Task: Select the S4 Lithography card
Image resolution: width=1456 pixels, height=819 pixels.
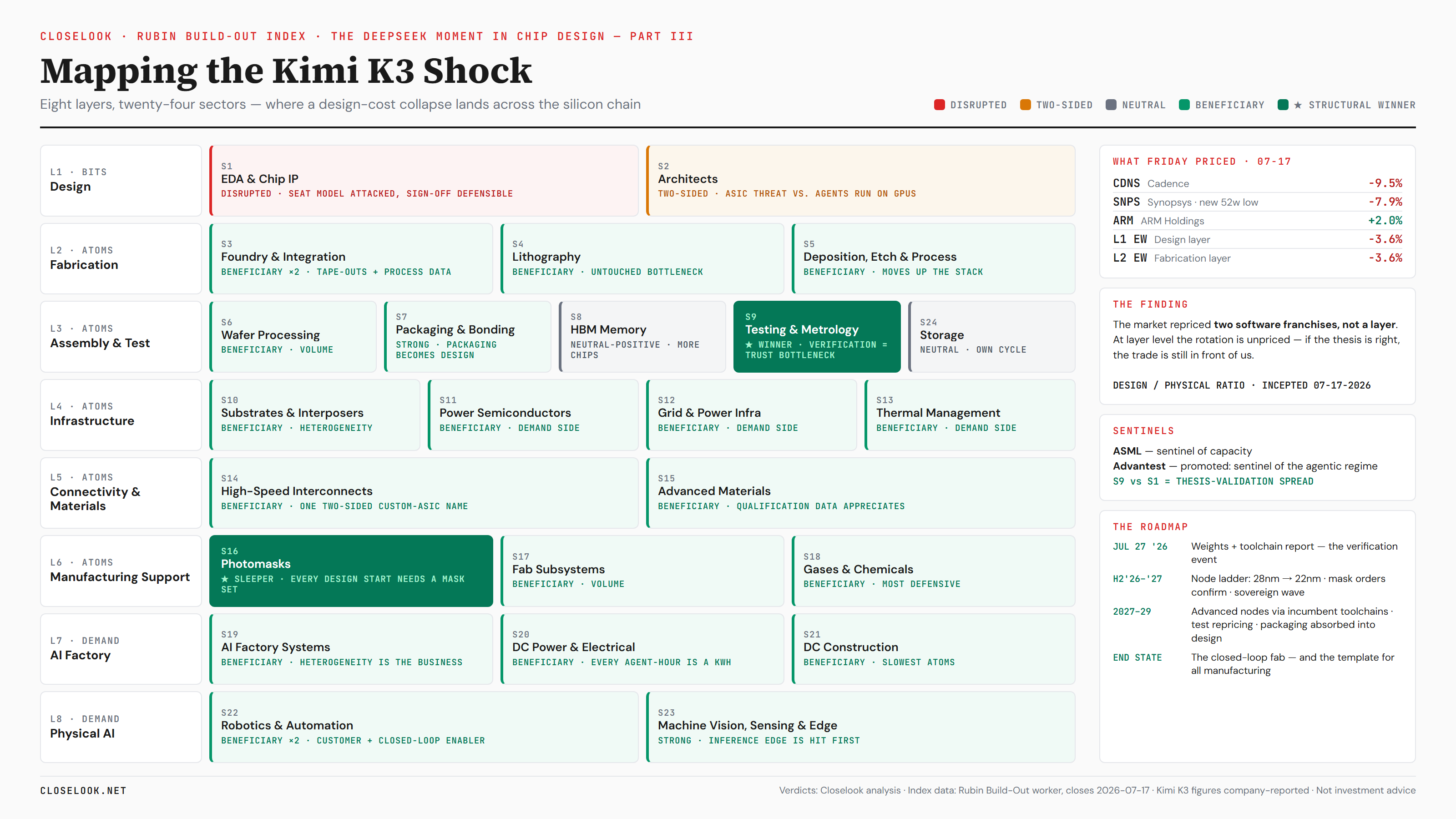Action: tap(642, 259)
